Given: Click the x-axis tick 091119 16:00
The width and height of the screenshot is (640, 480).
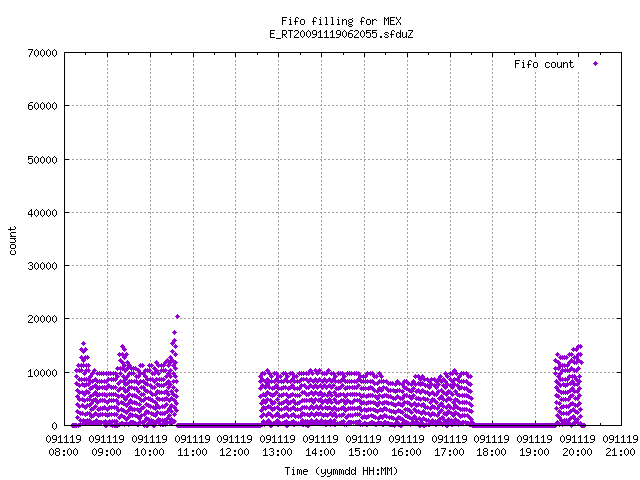Looking at the screenshot, I should coord(407,446).
